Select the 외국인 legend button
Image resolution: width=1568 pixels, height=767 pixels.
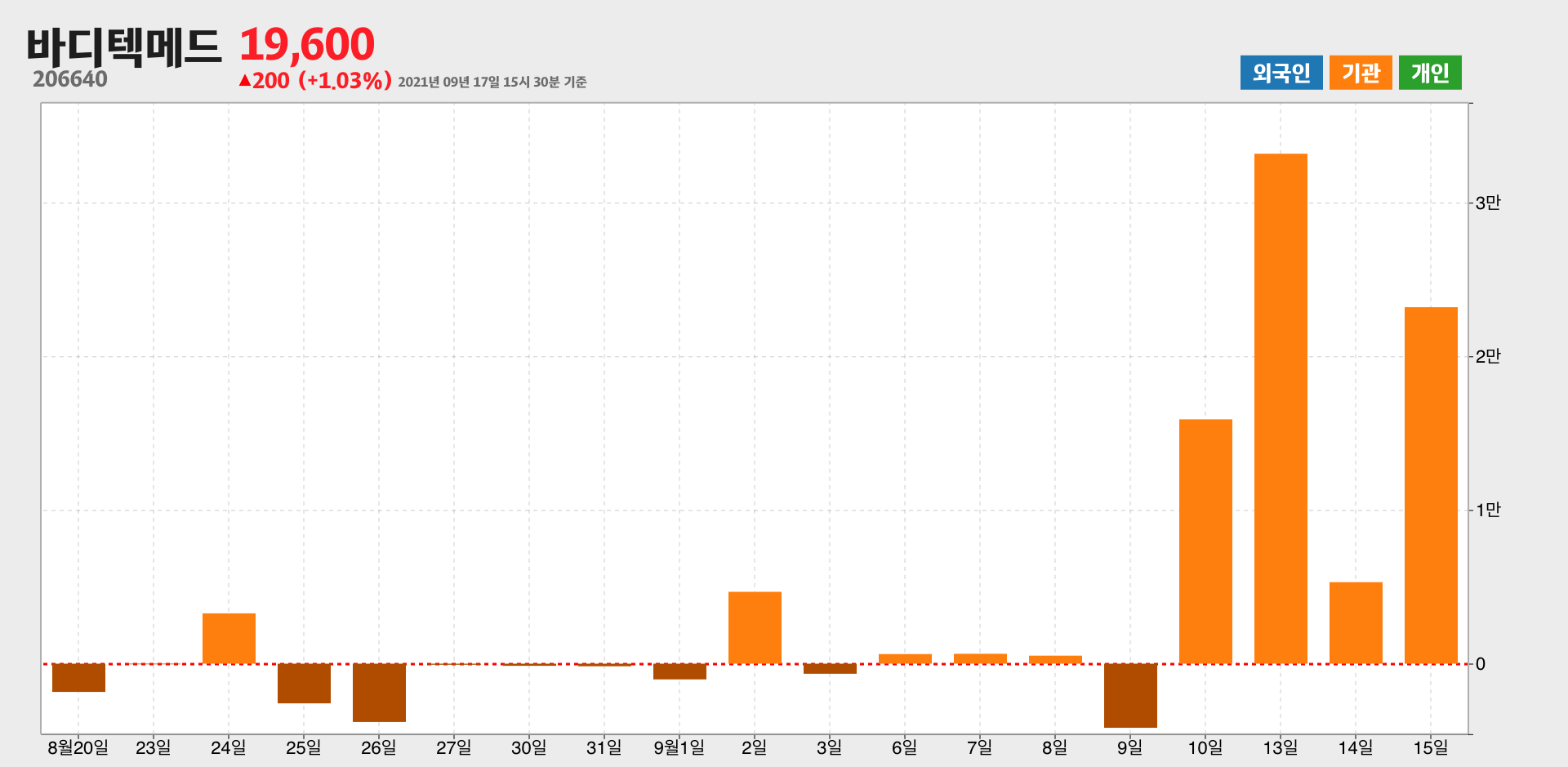[1281, 73]
